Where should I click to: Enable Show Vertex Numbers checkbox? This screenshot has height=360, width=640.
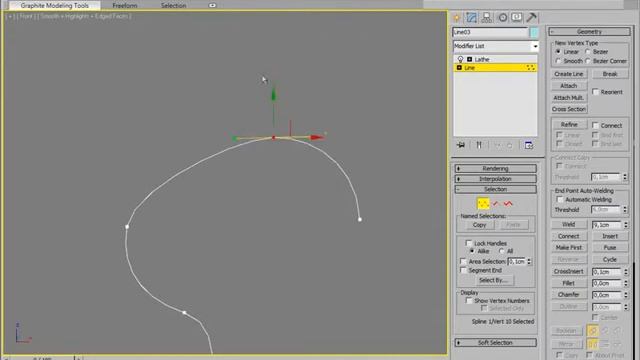469,300
